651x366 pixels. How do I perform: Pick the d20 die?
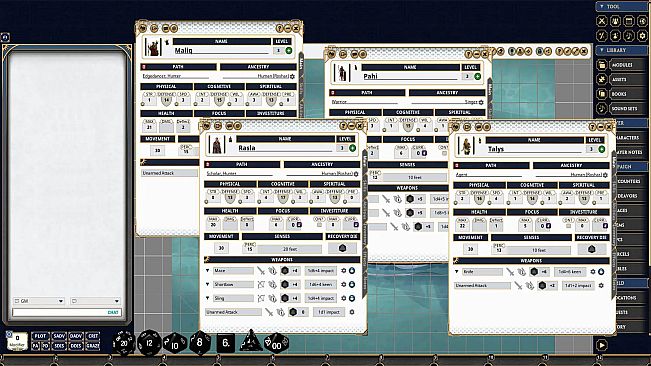[124, 343]
